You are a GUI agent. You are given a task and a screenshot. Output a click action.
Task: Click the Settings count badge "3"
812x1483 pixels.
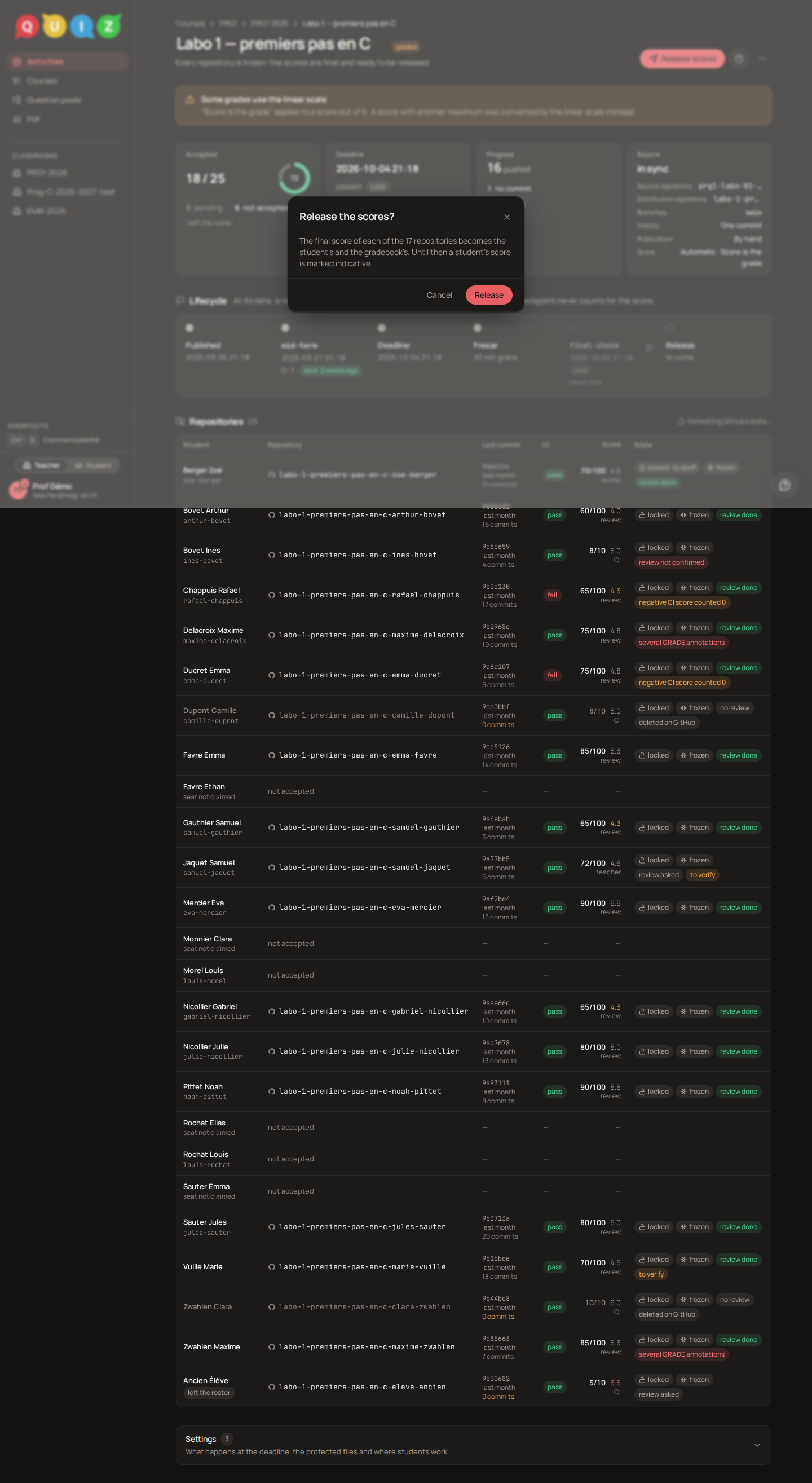point(227,1439)
